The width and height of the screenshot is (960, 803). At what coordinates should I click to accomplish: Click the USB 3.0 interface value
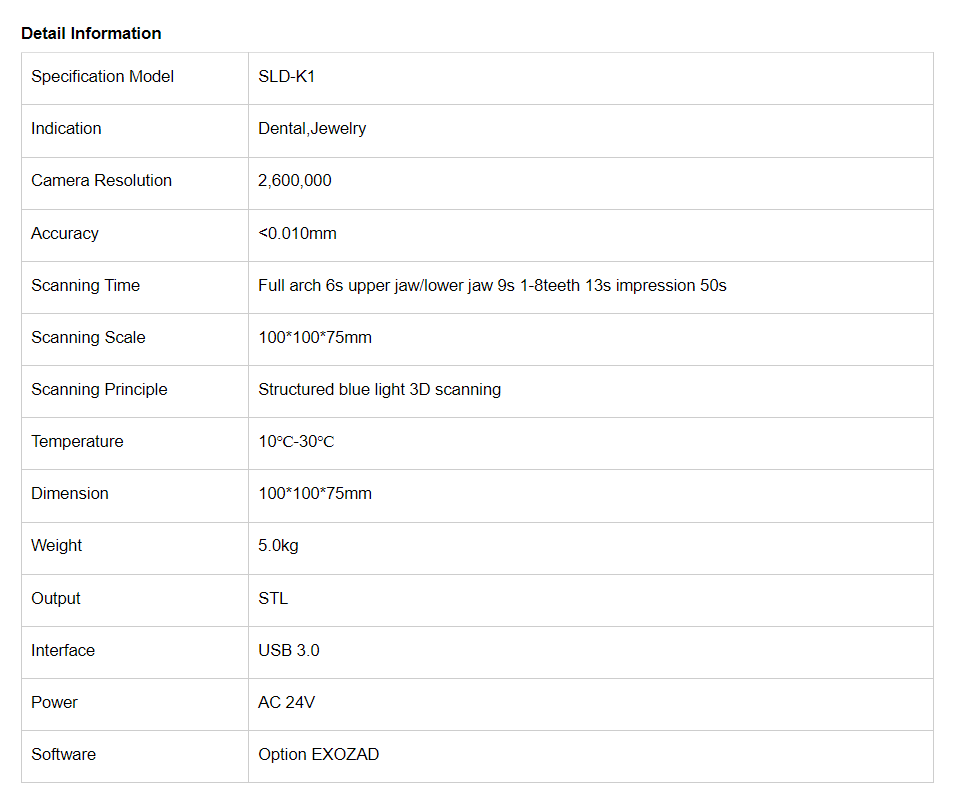pyautogui.click(x=288, y=650)
